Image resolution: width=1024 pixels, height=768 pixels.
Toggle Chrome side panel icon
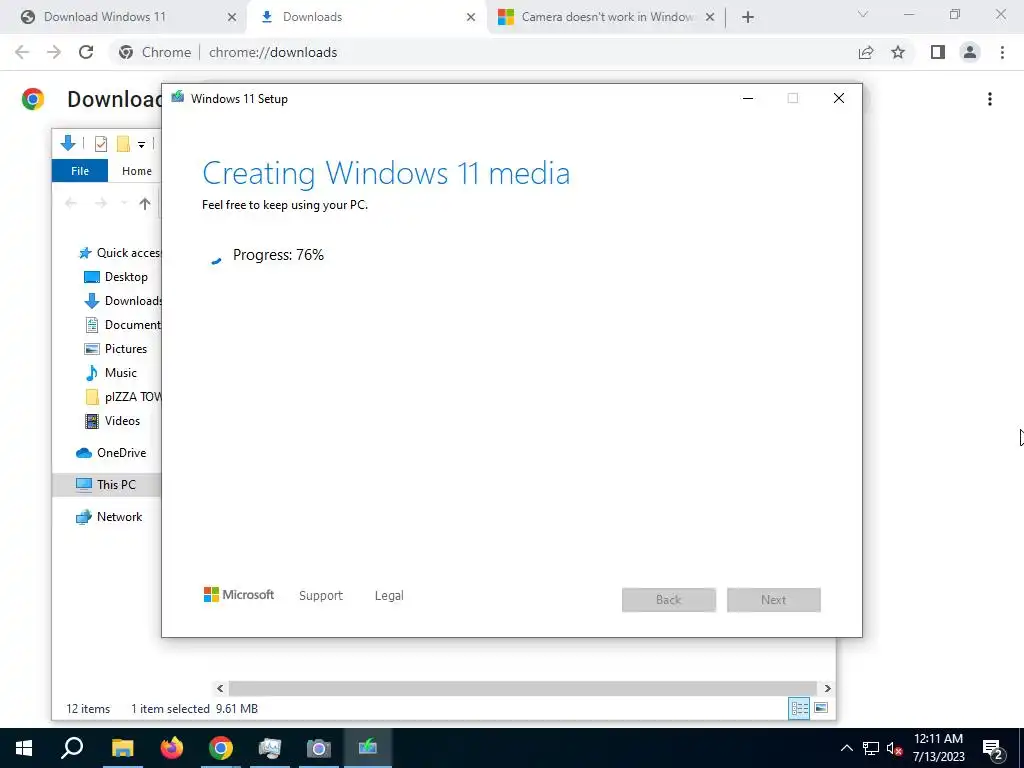point(938,52)
